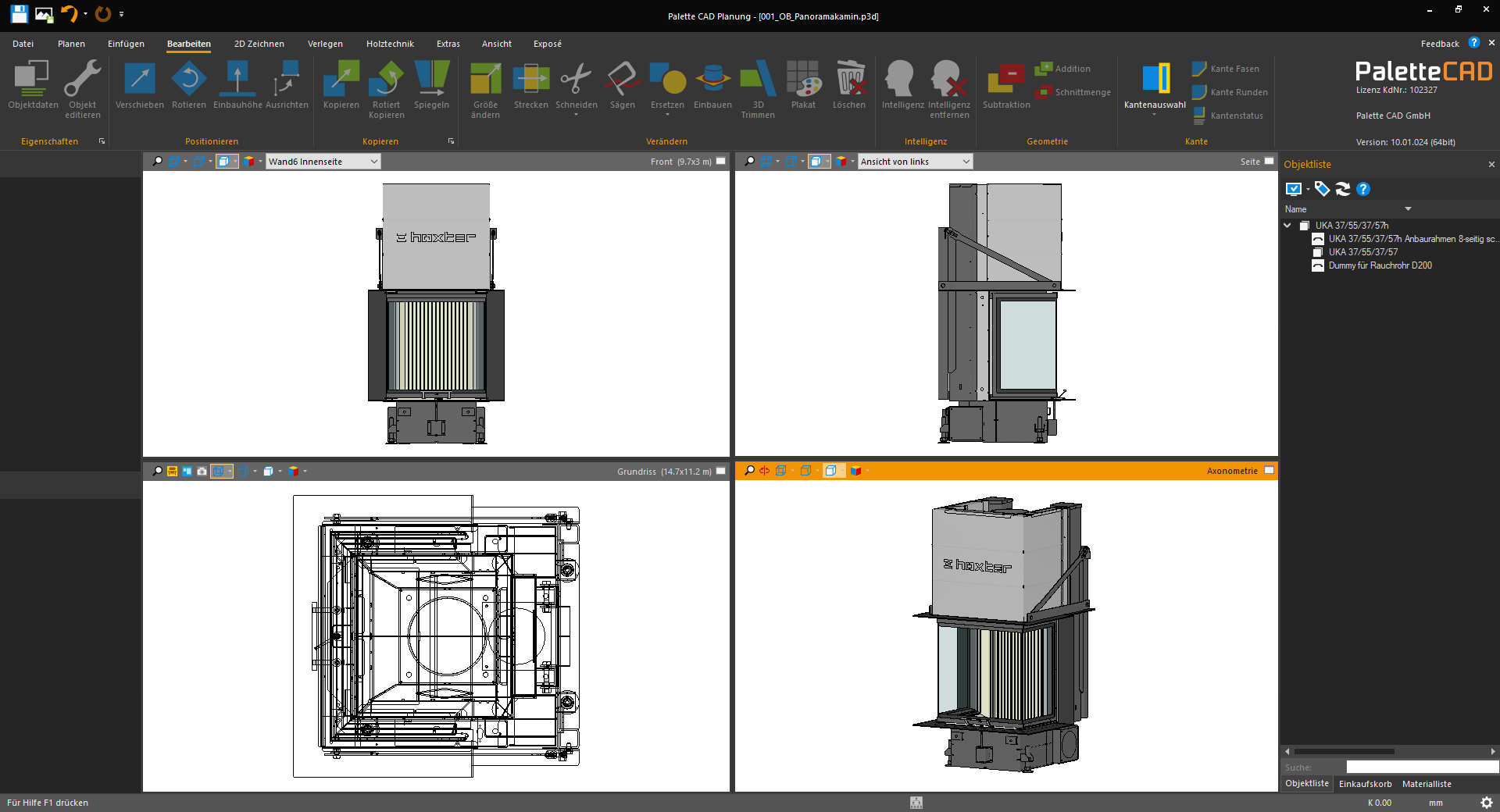
Task: Open the Ansicht von links dropdown
Action: click(915, 162)
